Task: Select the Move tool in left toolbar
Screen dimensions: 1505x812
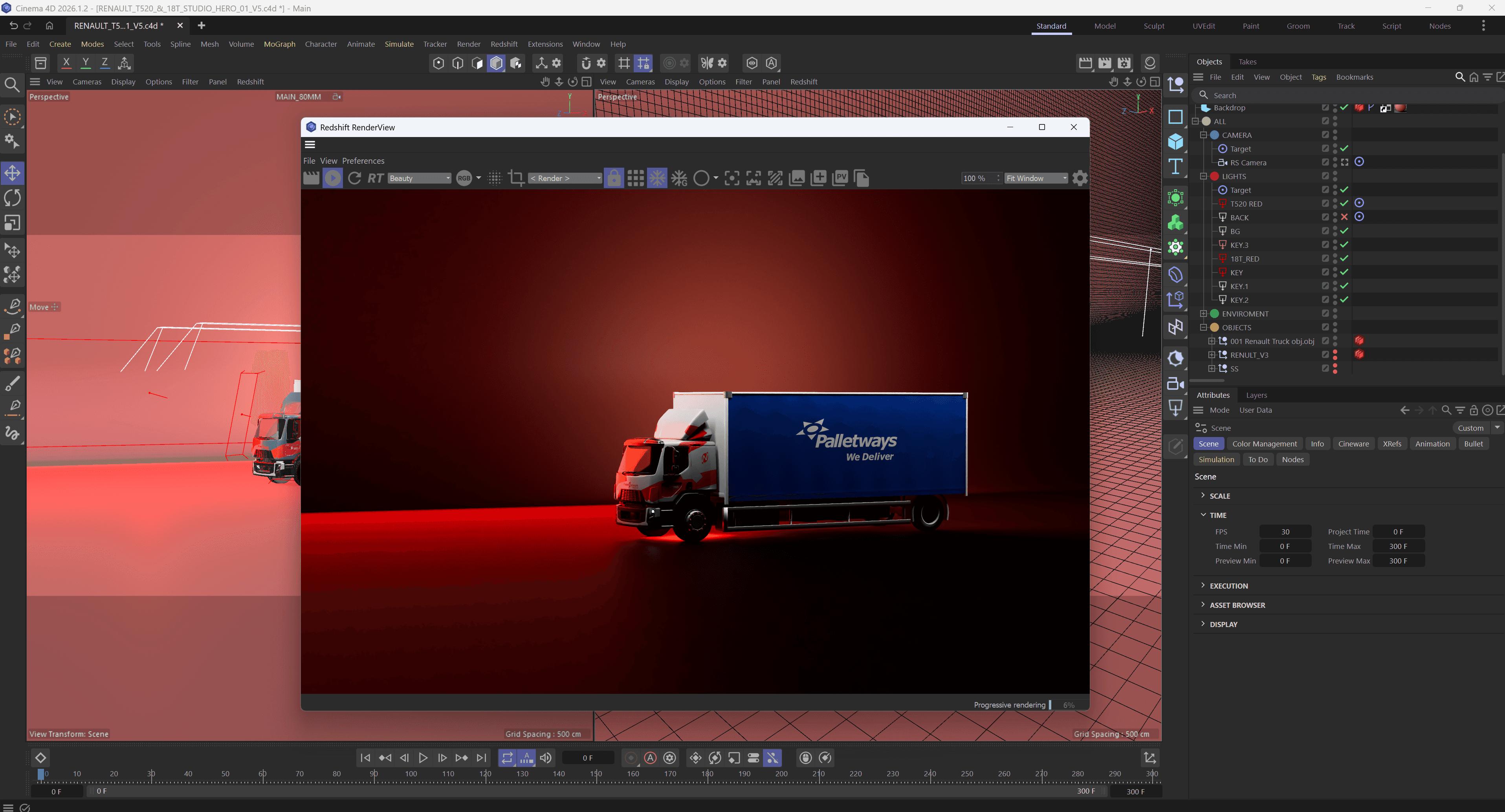Action: 13,173
